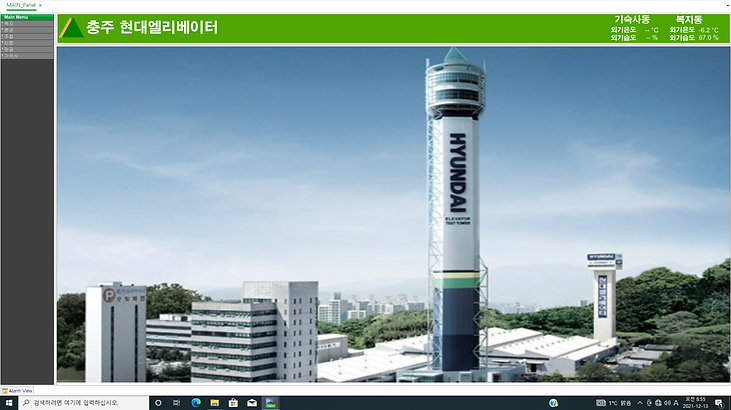The image size is (731, 410).
Task: Open Cortana from the taskbar
Action: point(158,403)
